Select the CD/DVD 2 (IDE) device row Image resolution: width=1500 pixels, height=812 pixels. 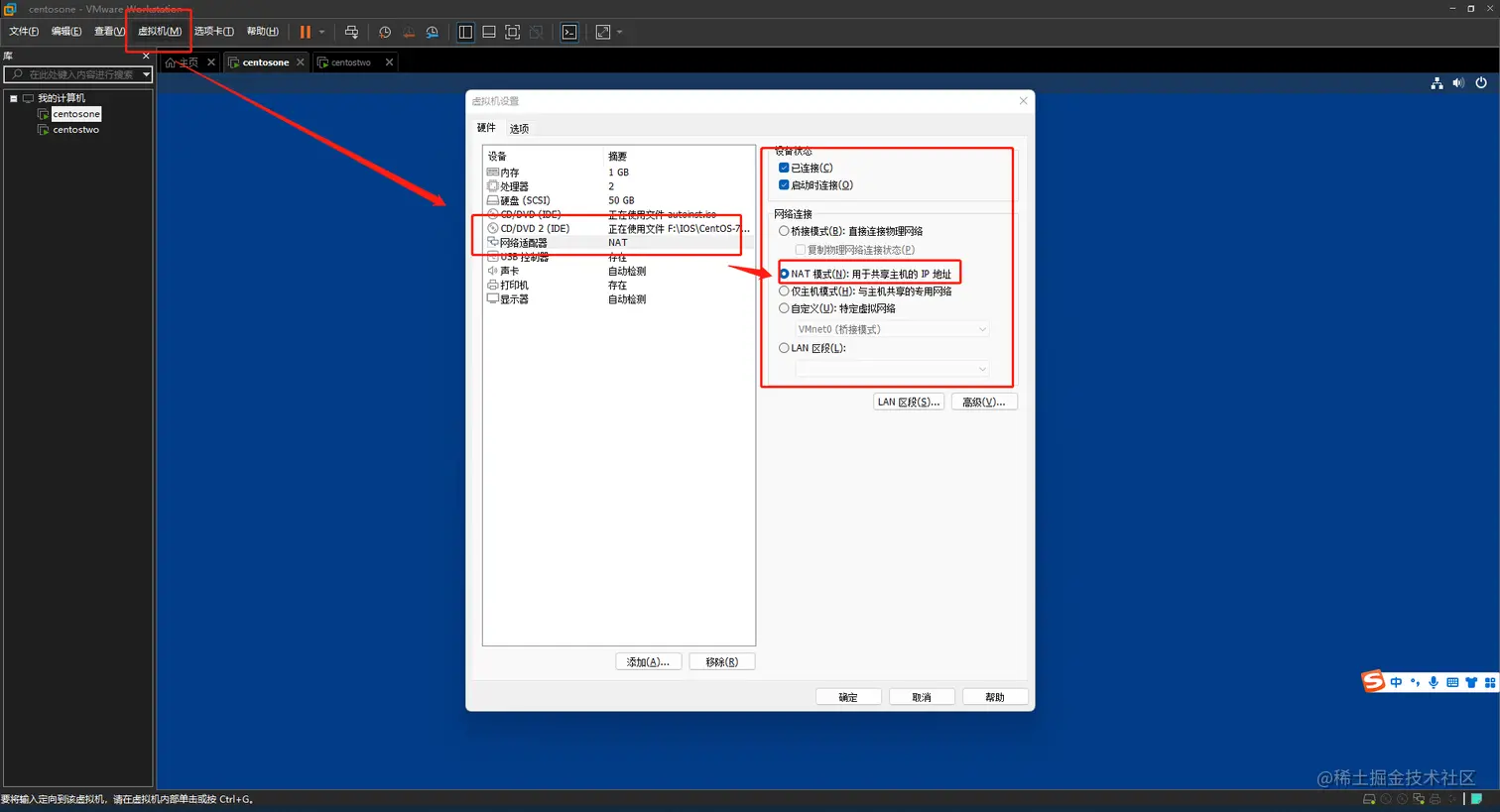coord(618,228)
